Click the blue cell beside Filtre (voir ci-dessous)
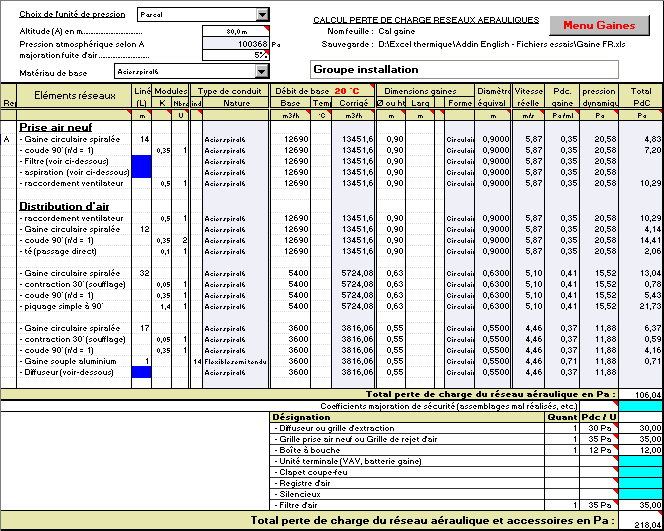The width and height of the screenshot is (664, 531). tap(141, 160)
